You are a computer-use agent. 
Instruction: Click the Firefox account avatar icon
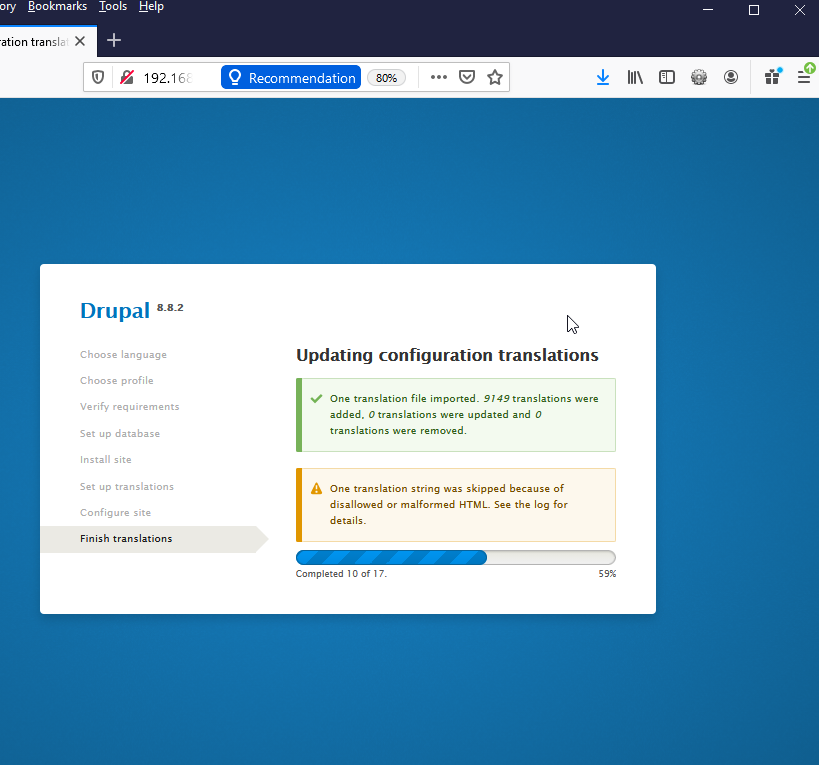[x=731, y=77]
